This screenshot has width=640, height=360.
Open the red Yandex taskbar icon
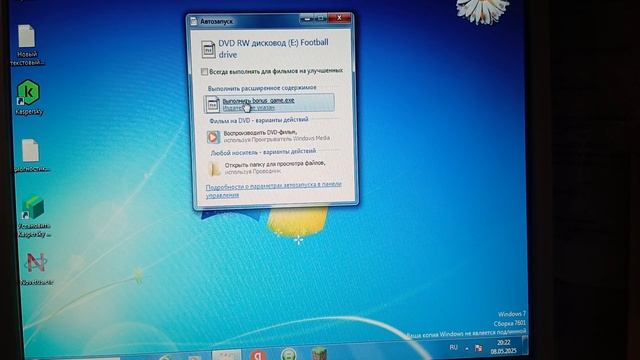pos(258,354)
